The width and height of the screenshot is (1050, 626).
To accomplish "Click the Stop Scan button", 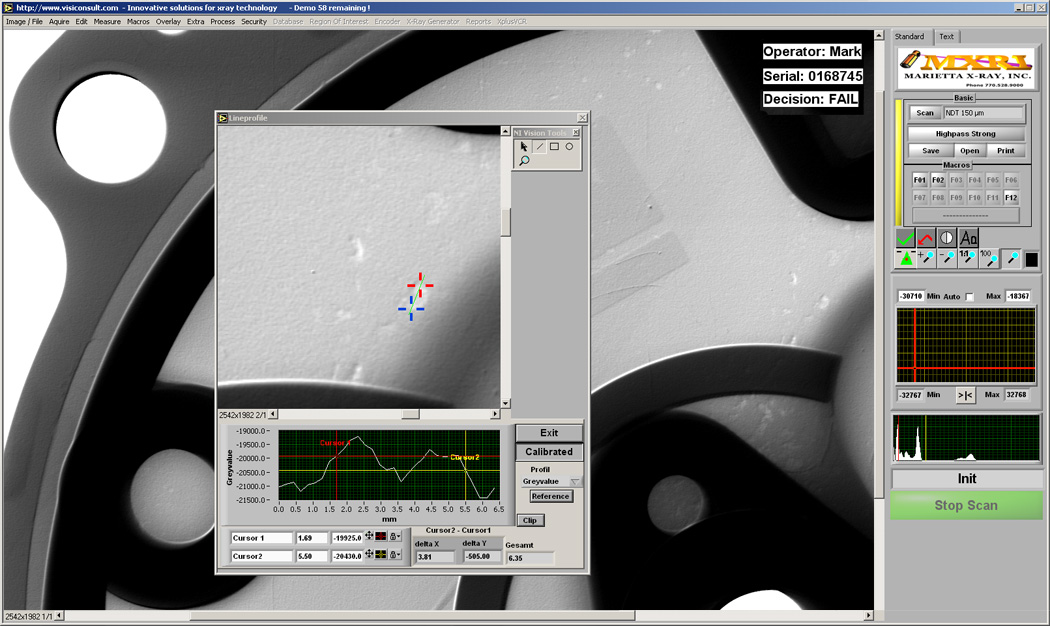I will click(966, 505).
